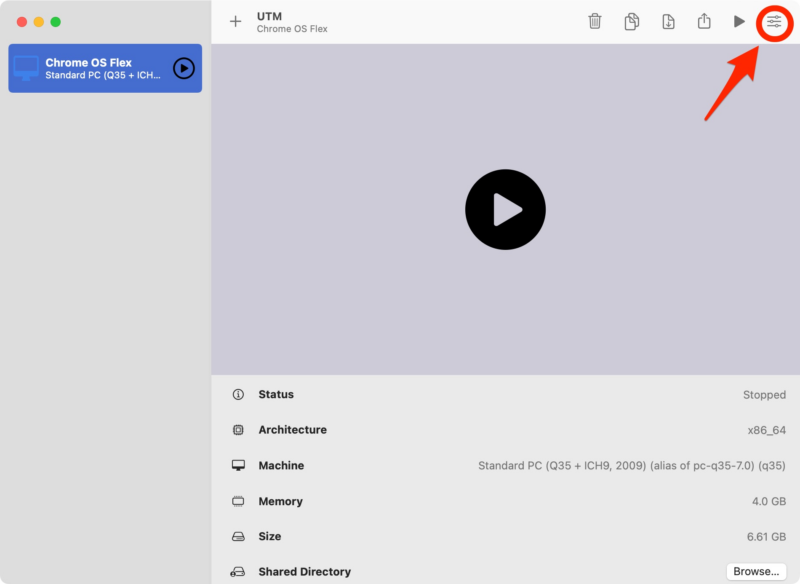The height and width of the screenshot is (584, 800).
Task: Click the 4.0 GB memory value
Action: 769,501
